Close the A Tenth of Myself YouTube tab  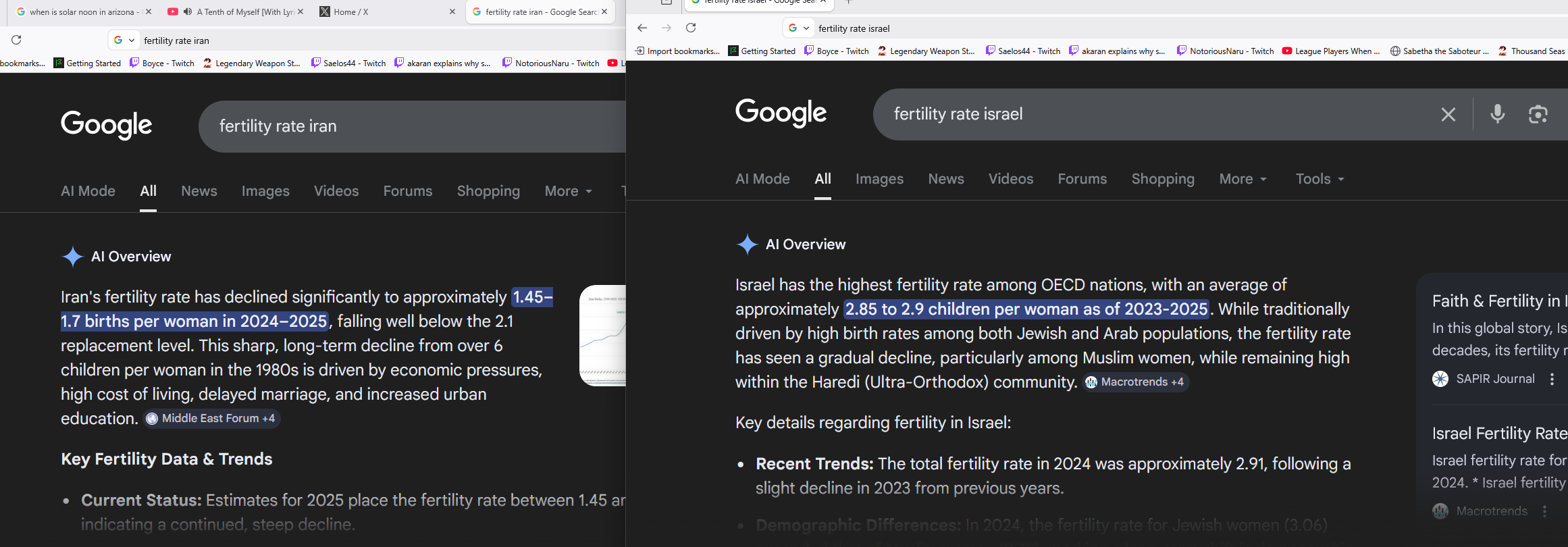click(300, 11)
